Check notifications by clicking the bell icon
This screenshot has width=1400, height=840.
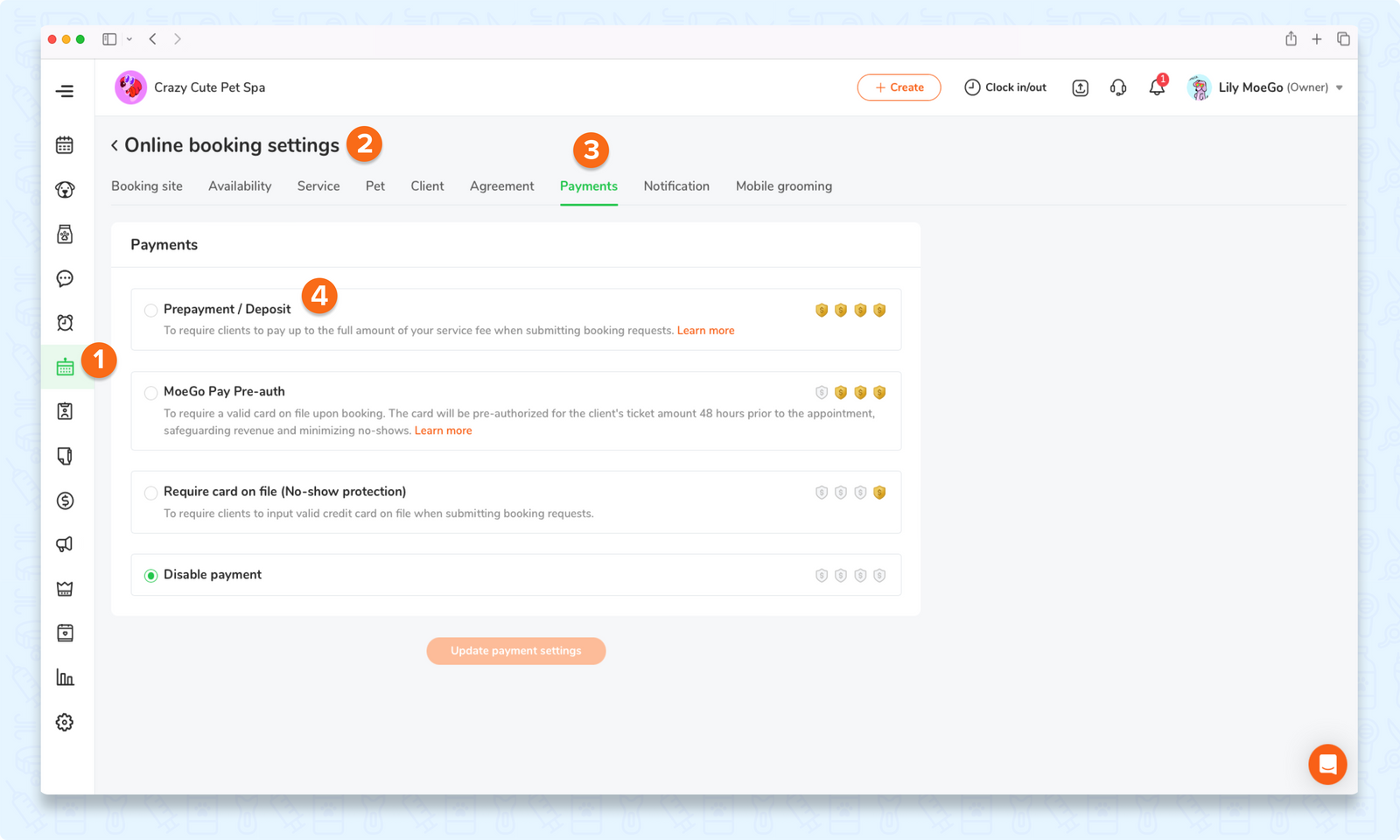click(x=1157, y=87)
